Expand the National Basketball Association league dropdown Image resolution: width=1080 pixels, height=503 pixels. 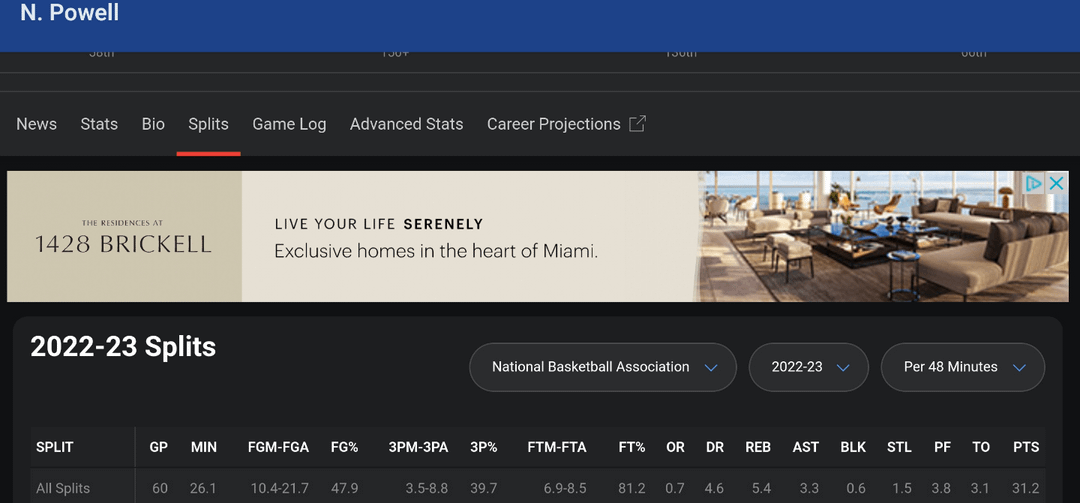(603, 367)
